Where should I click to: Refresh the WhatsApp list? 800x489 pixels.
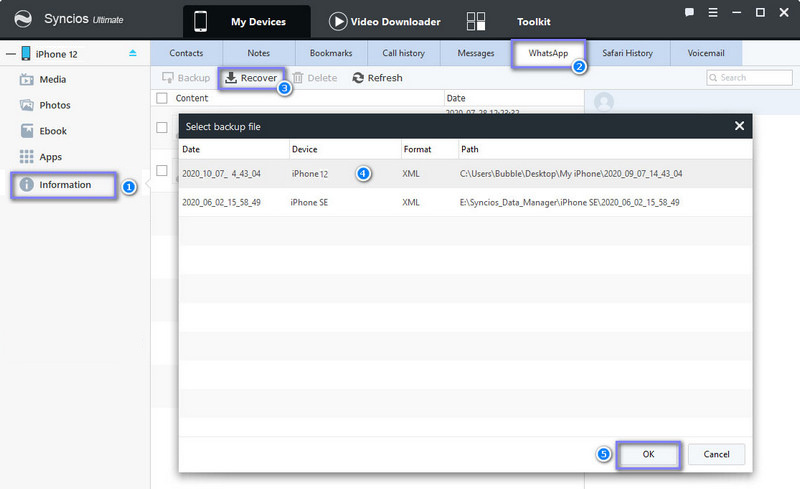tap(378, 78)
